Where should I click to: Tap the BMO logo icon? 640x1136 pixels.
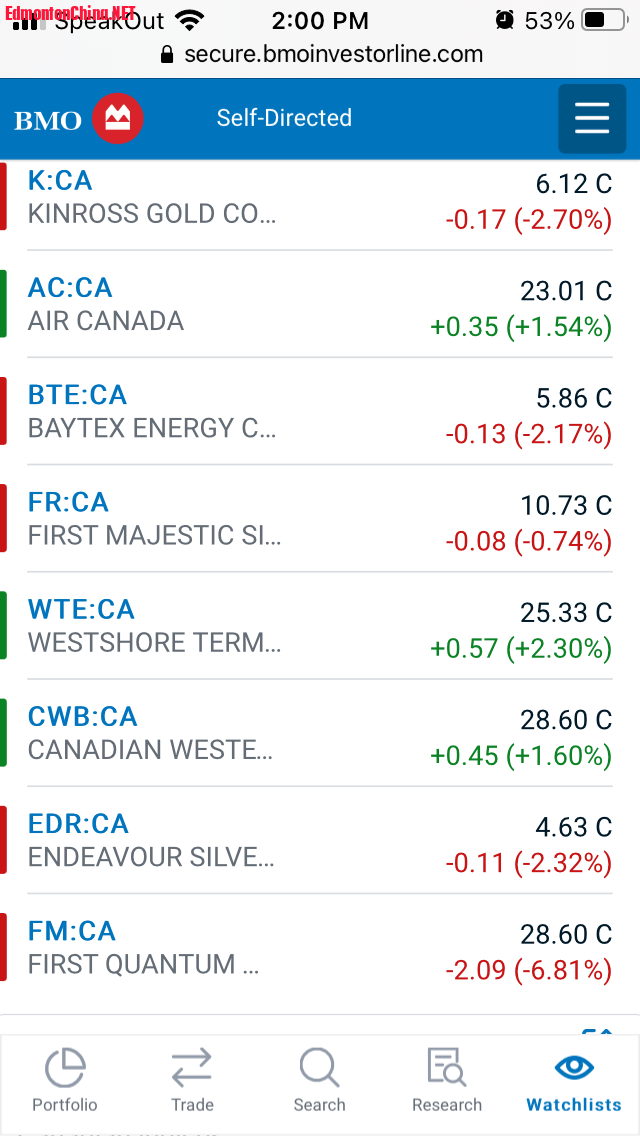coord(118,120)
